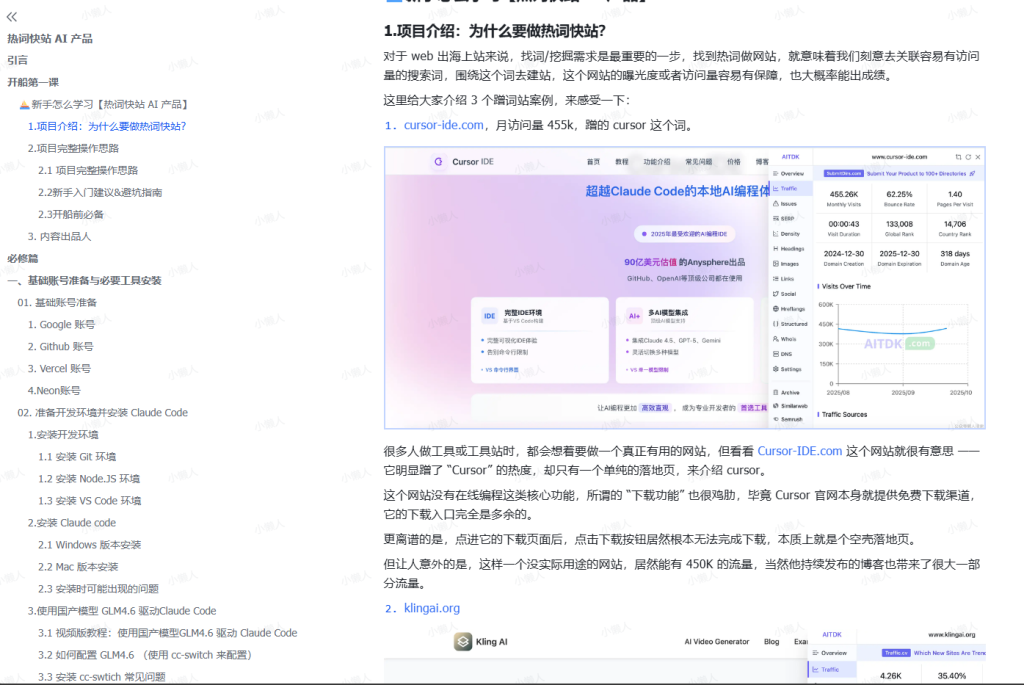Go to '2.3开船前必备' outline item

[71, 214]
